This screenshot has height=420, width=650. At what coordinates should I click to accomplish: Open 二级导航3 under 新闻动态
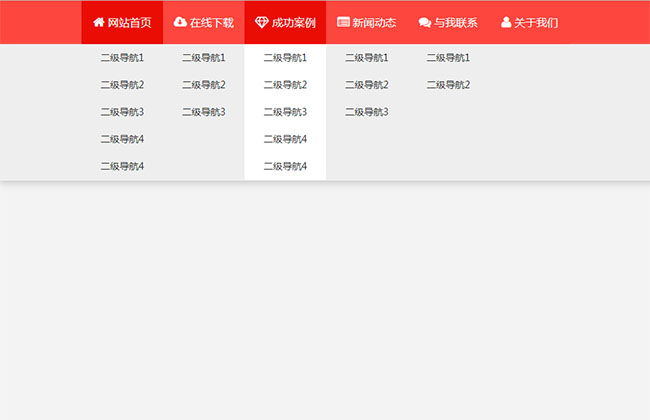tap(367, 112)
